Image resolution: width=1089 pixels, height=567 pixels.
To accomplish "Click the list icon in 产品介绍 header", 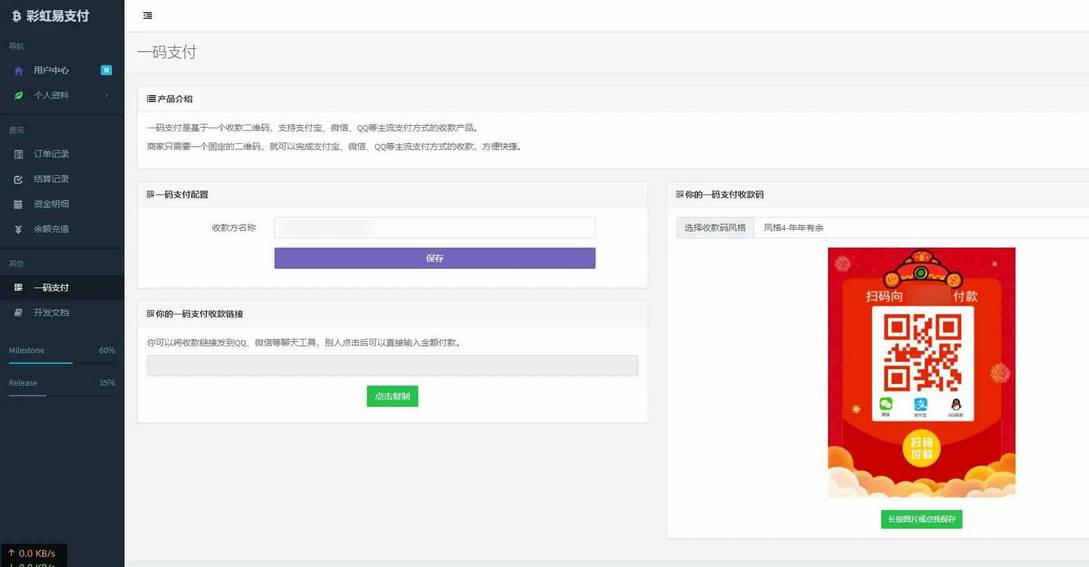I will tap(151, 99).
